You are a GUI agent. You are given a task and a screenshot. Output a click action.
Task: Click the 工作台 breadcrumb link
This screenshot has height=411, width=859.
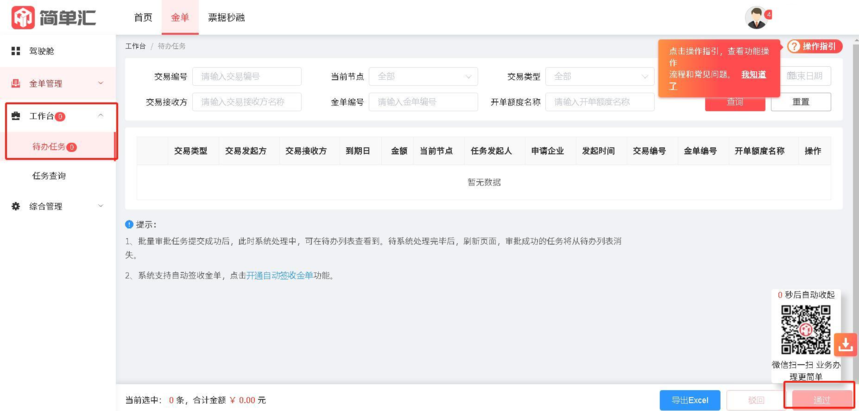pos(135,47)
